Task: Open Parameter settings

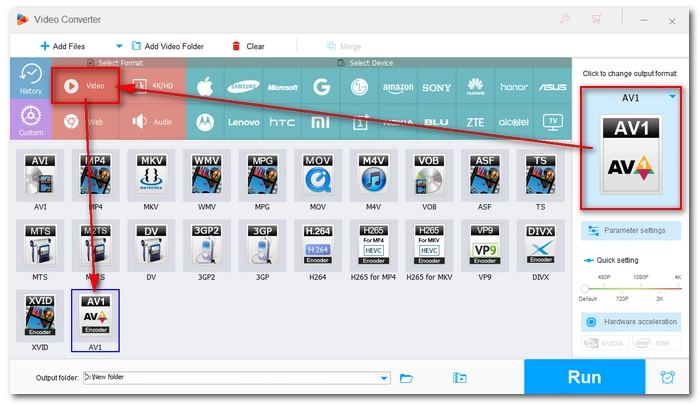Action: coord(631,230)
